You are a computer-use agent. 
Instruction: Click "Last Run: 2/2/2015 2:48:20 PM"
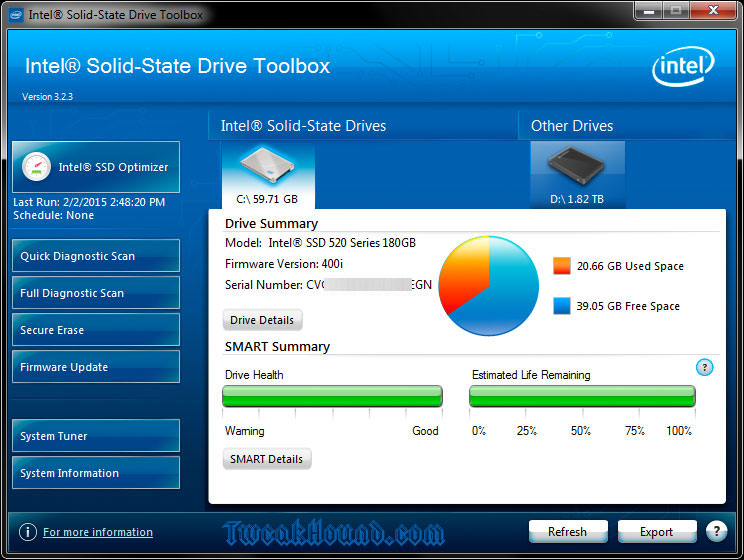[89, 202]
